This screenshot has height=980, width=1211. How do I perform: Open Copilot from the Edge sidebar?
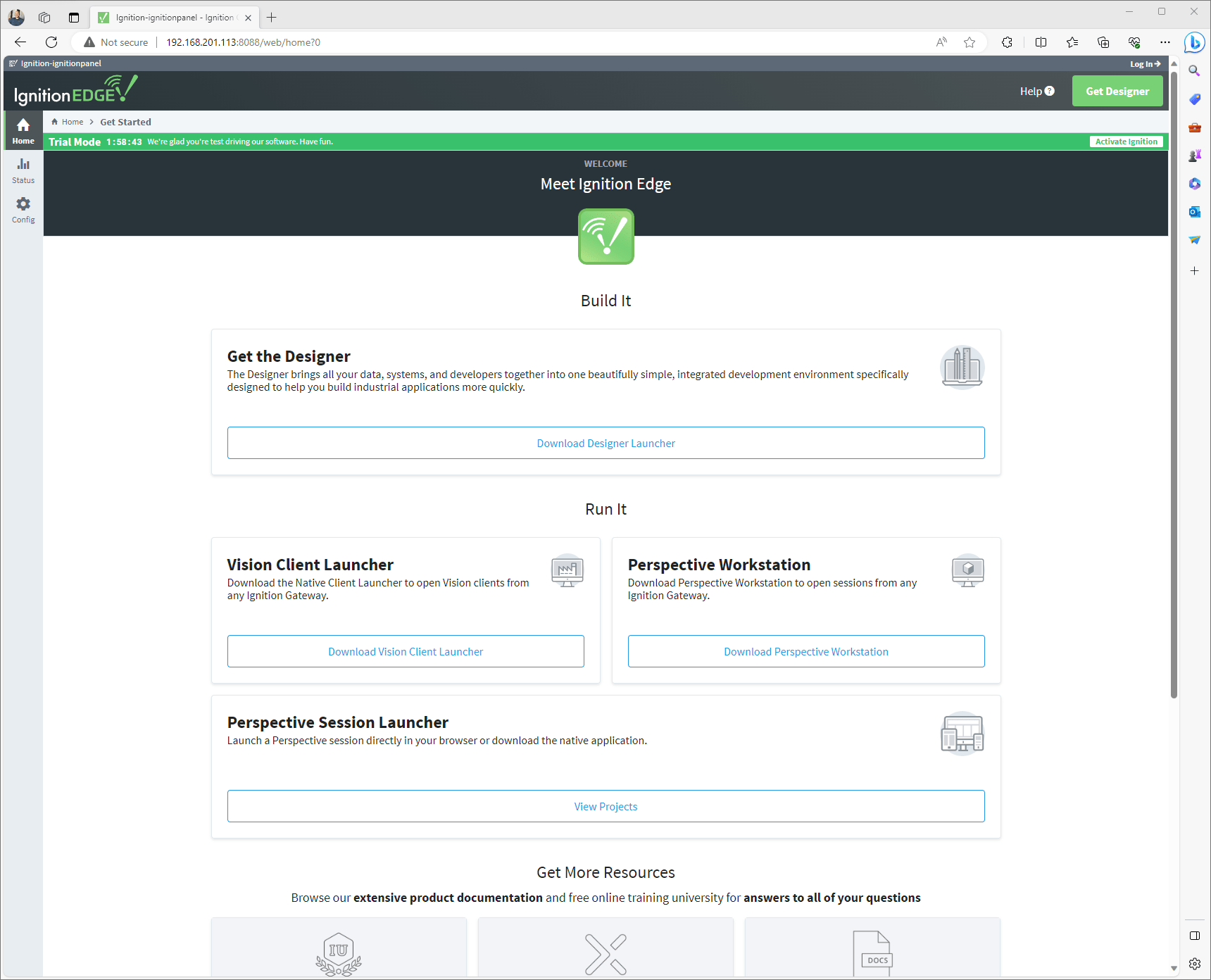pos(1195,43)
